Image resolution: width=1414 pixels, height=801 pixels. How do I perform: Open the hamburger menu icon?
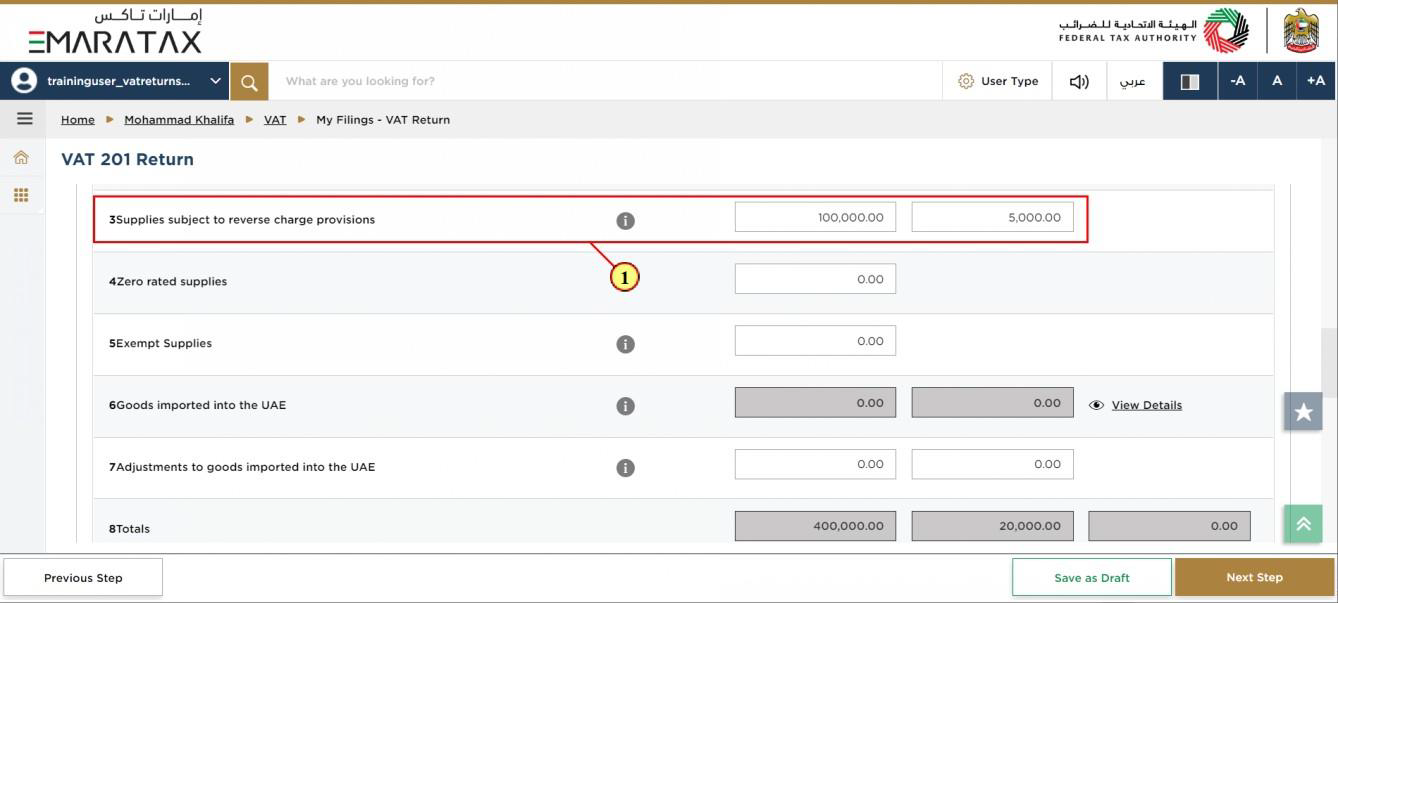coord(25,118)
